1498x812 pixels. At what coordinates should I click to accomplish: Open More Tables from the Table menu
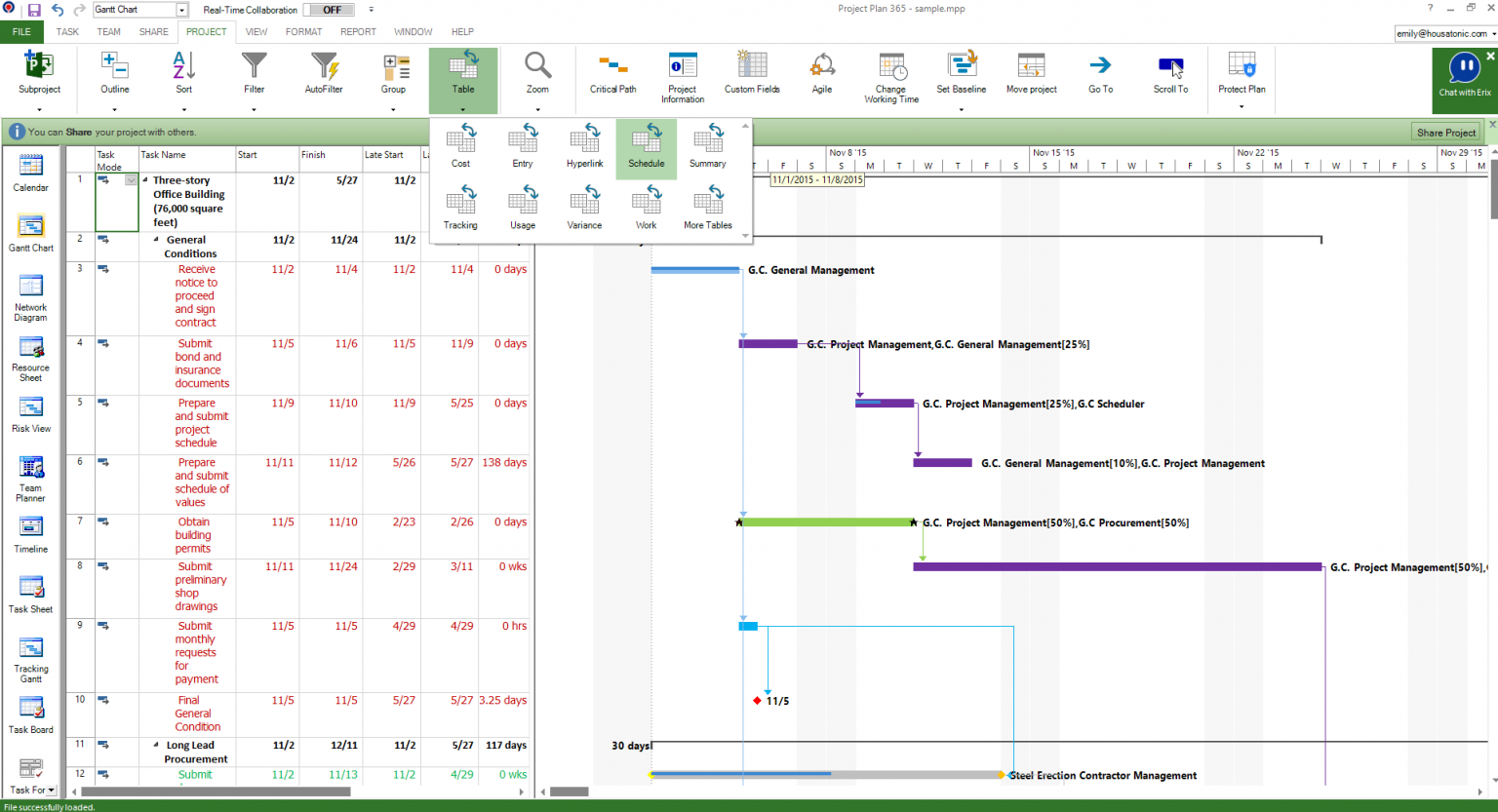707,207
